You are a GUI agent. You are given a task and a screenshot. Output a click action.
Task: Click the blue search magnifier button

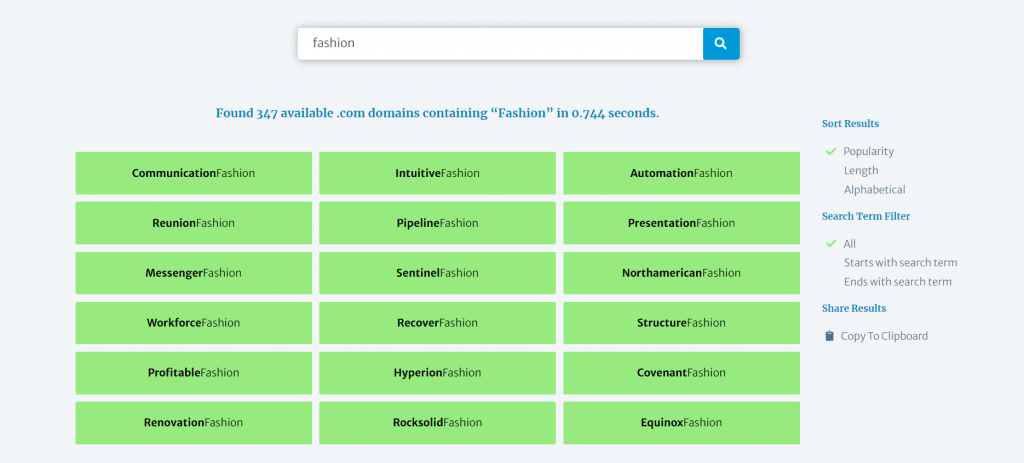click(721, 43)
